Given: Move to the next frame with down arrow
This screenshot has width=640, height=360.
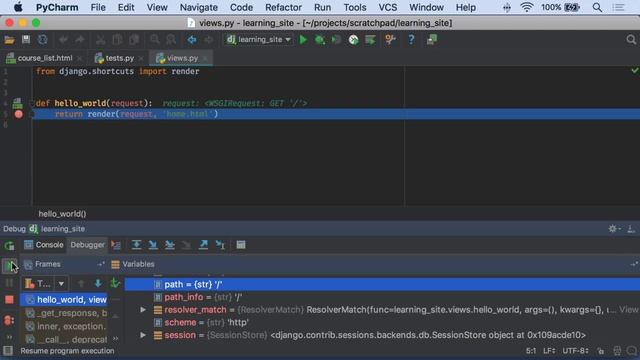Looking at the screenshot, I should pos(98,283).
